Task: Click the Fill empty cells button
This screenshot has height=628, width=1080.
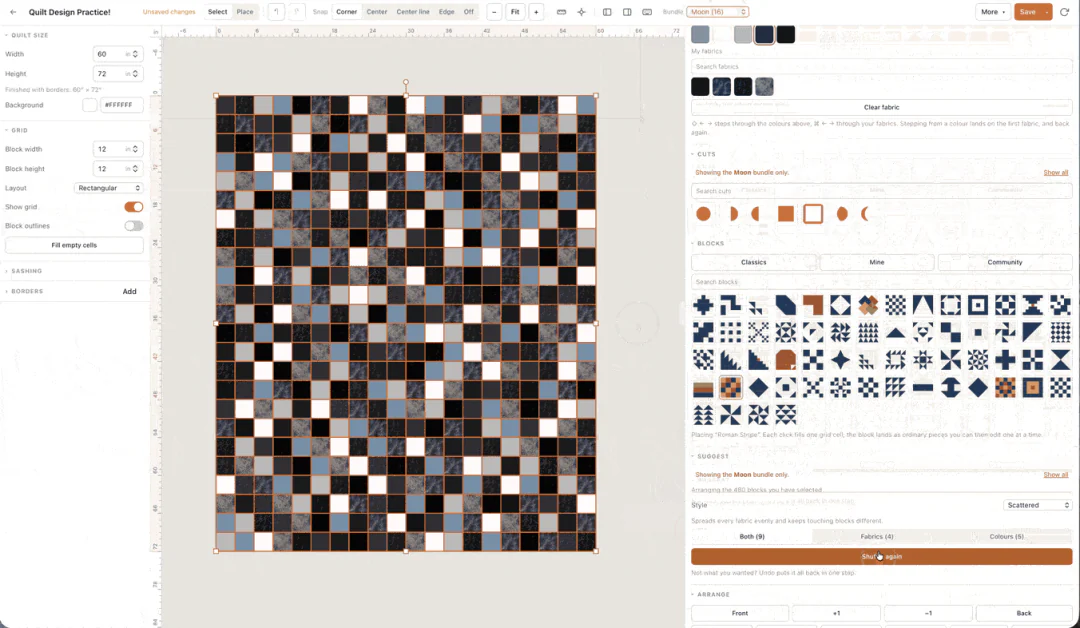Action: coord(74,245)
